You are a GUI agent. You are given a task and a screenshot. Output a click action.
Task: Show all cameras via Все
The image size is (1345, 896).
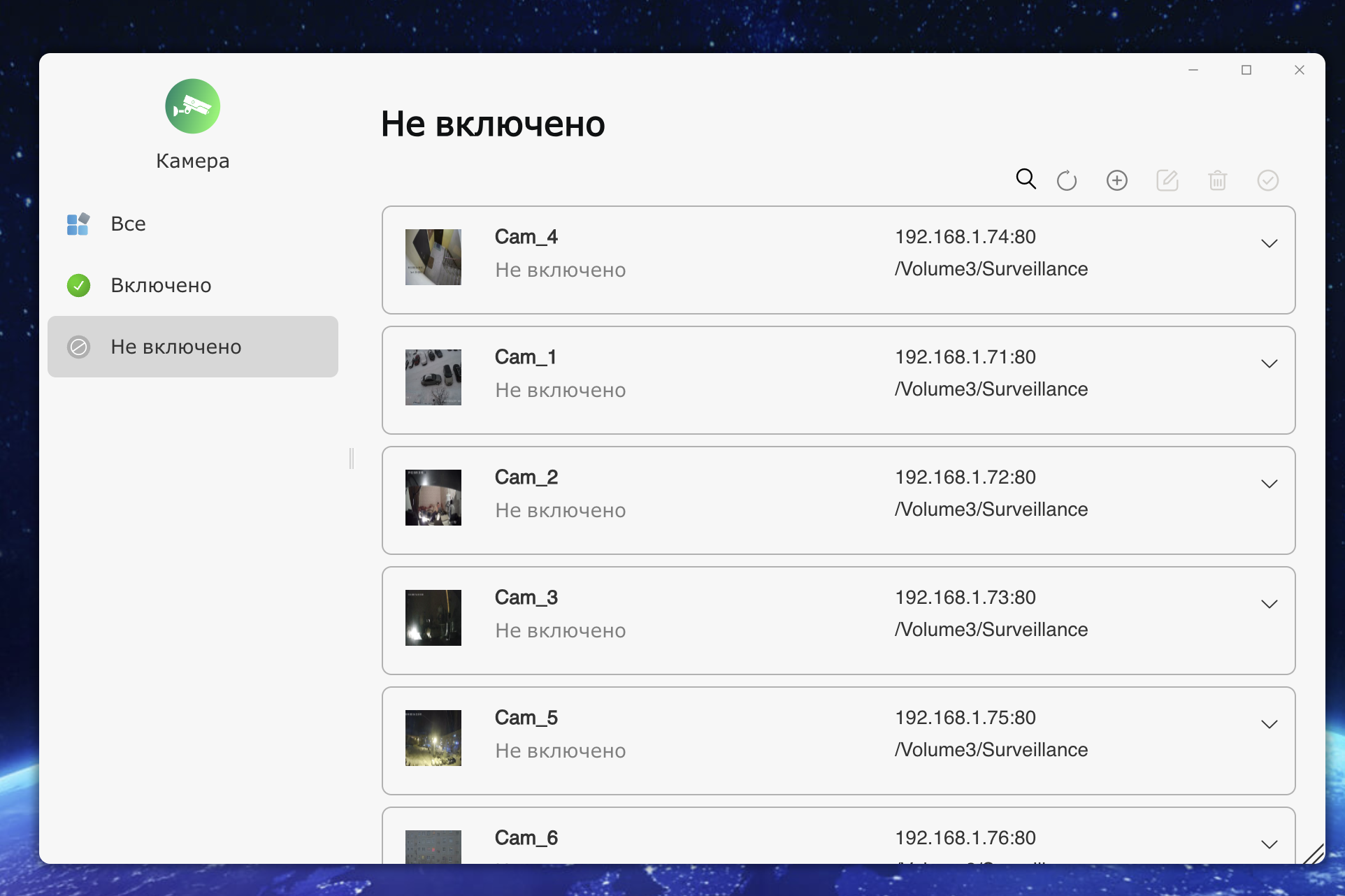pyautogui.click(x=129, y=224)
